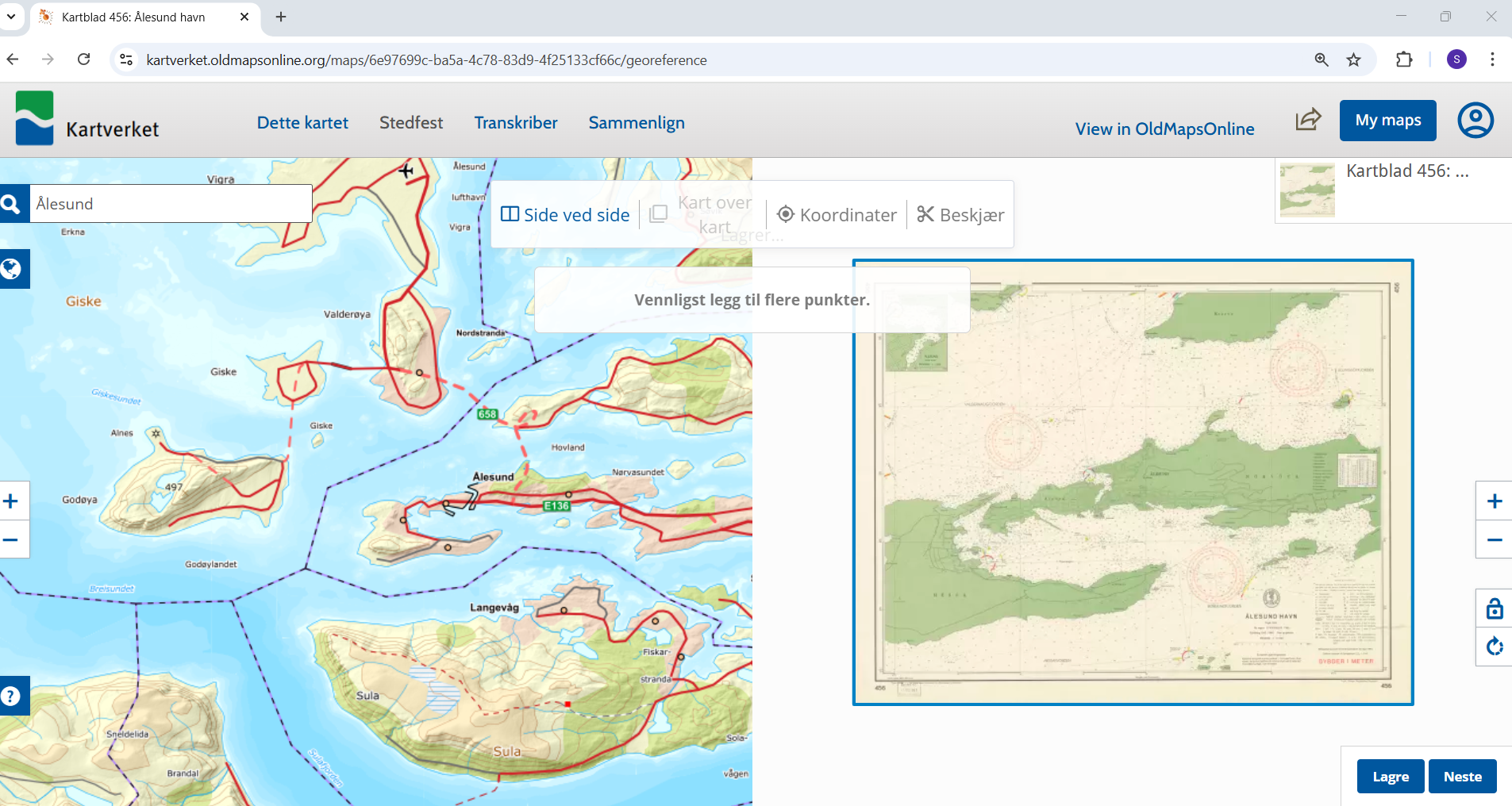This screenshot has width=1512, height=806.
Task: Go to the Sammenlign tab
Action: [x=636, y=123]
